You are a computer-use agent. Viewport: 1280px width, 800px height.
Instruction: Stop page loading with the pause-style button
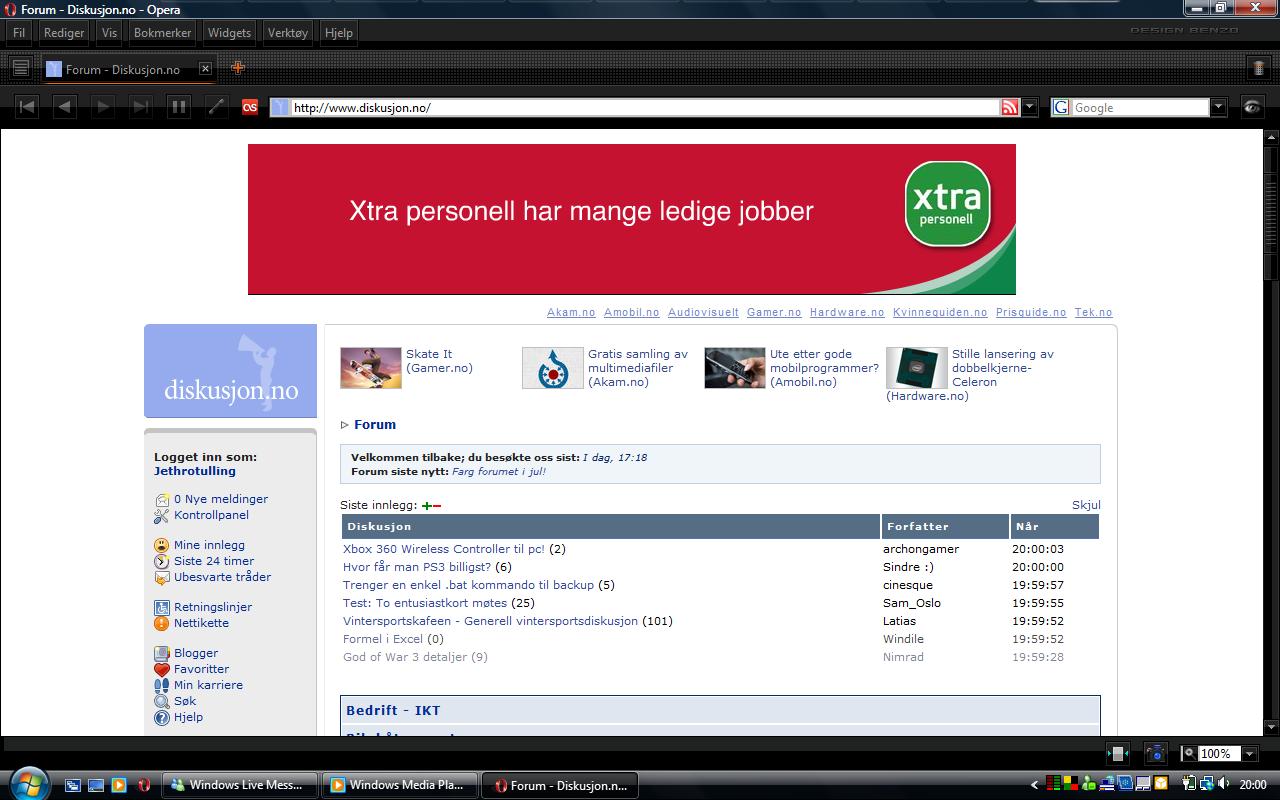(179, 107)
